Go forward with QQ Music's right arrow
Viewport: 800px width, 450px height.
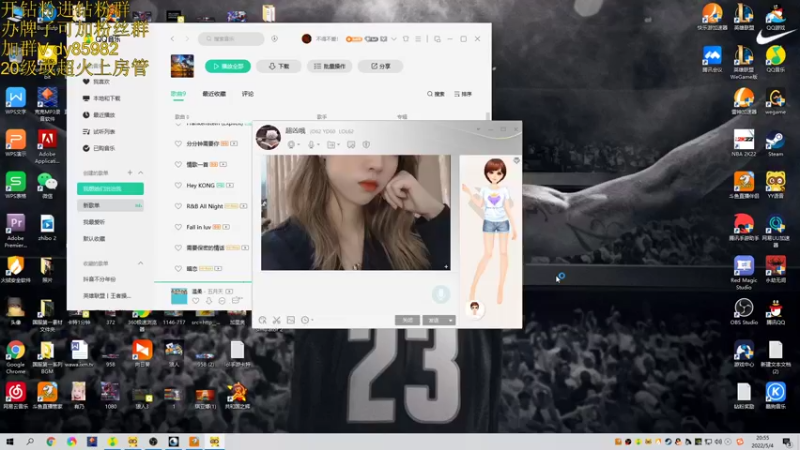point(187,39)
